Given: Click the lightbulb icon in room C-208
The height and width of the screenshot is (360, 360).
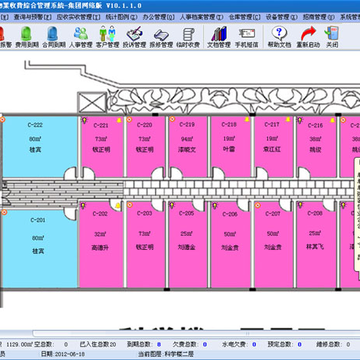Looking at the screenshot, I should [x=300, y=205].
